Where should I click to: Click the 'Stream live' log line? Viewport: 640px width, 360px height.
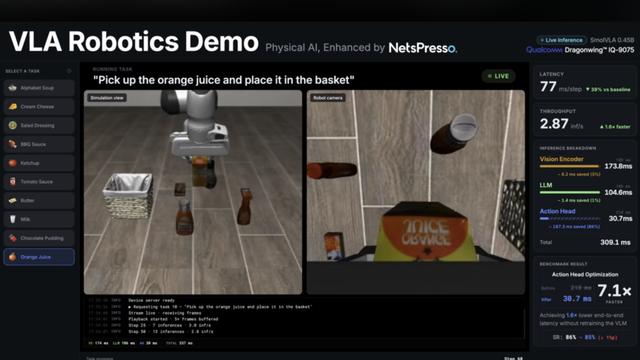tap(164, 313)
